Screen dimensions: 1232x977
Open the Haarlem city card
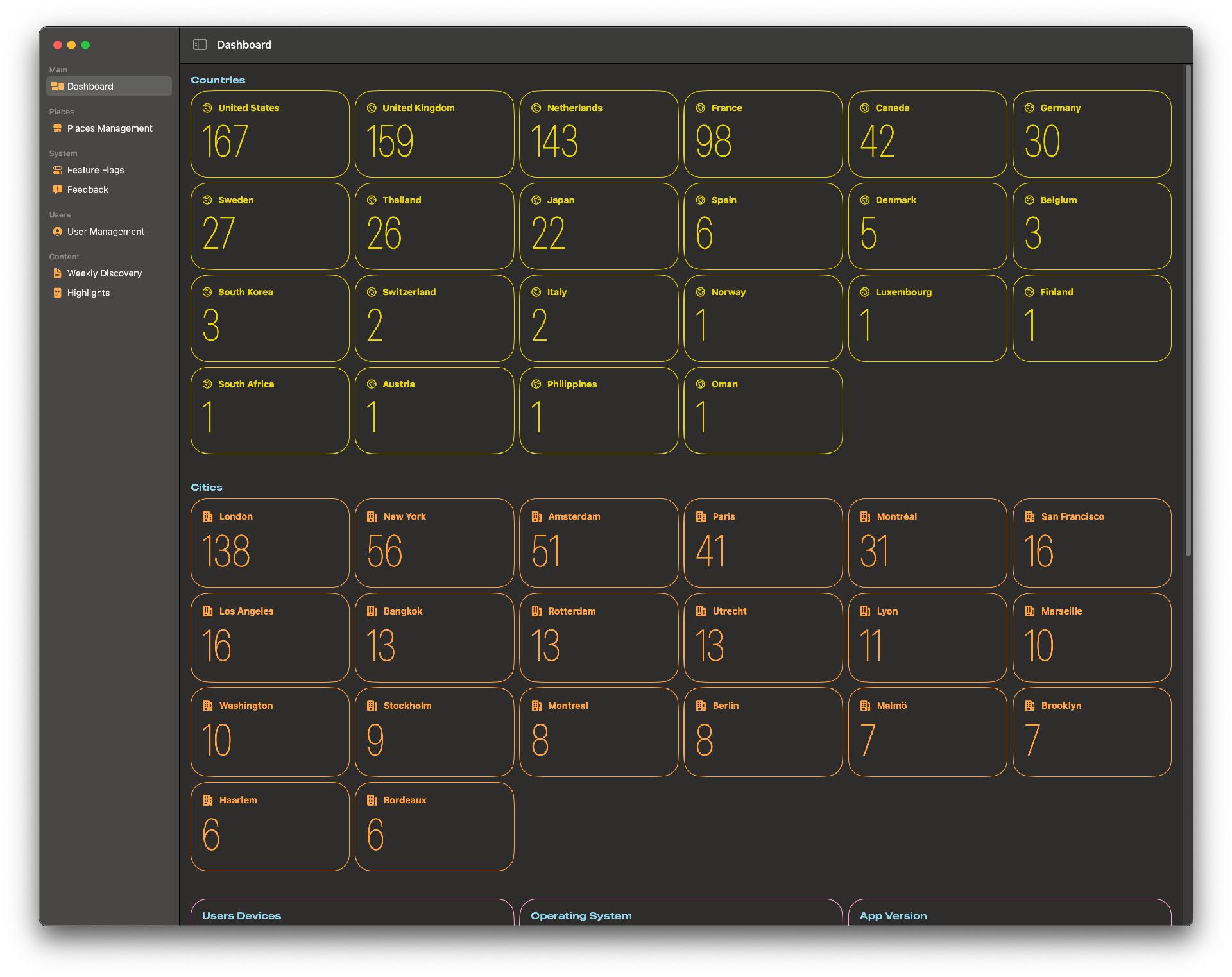tap(270, 826)
